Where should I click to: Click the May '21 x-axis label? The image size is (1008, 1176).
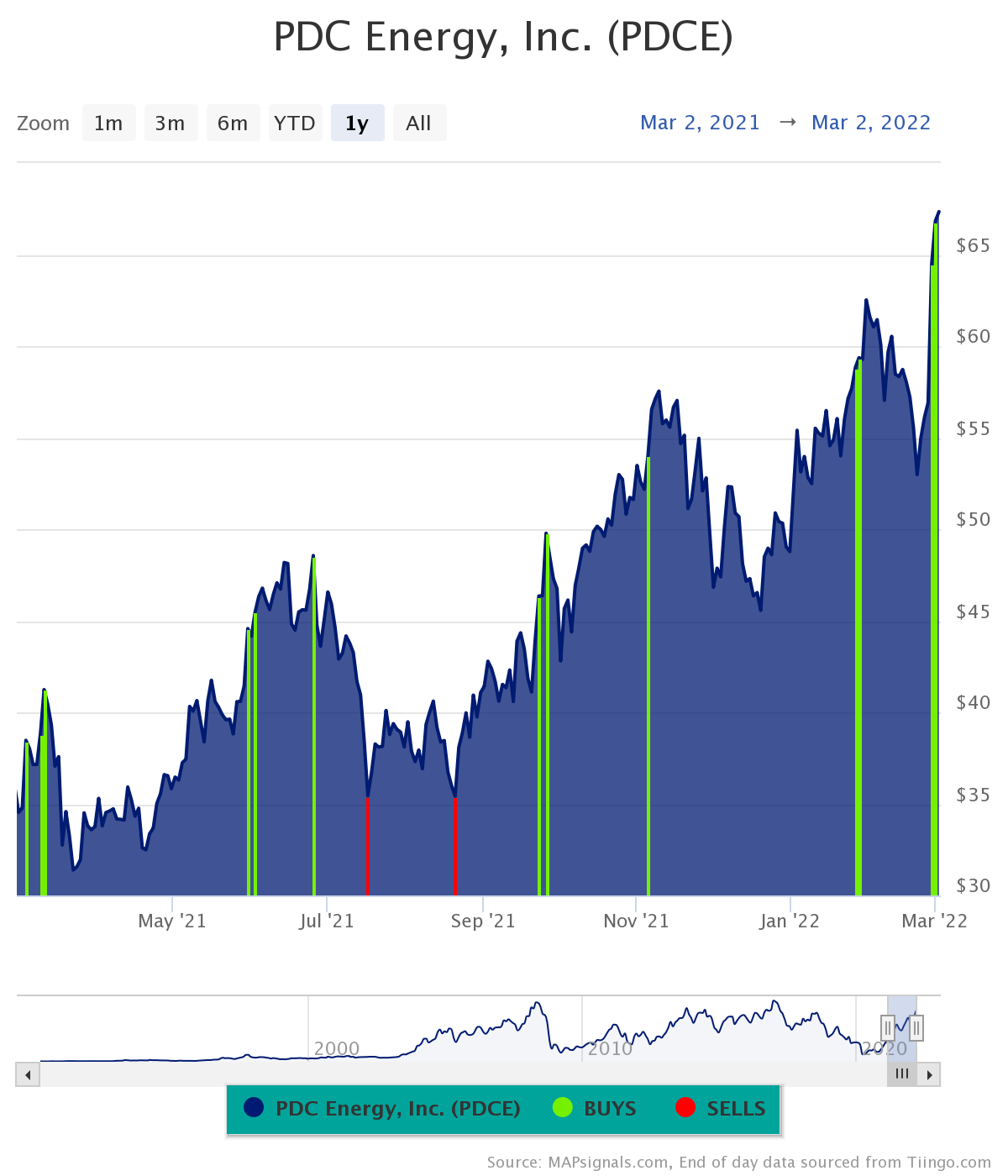[x=172, y=921]
